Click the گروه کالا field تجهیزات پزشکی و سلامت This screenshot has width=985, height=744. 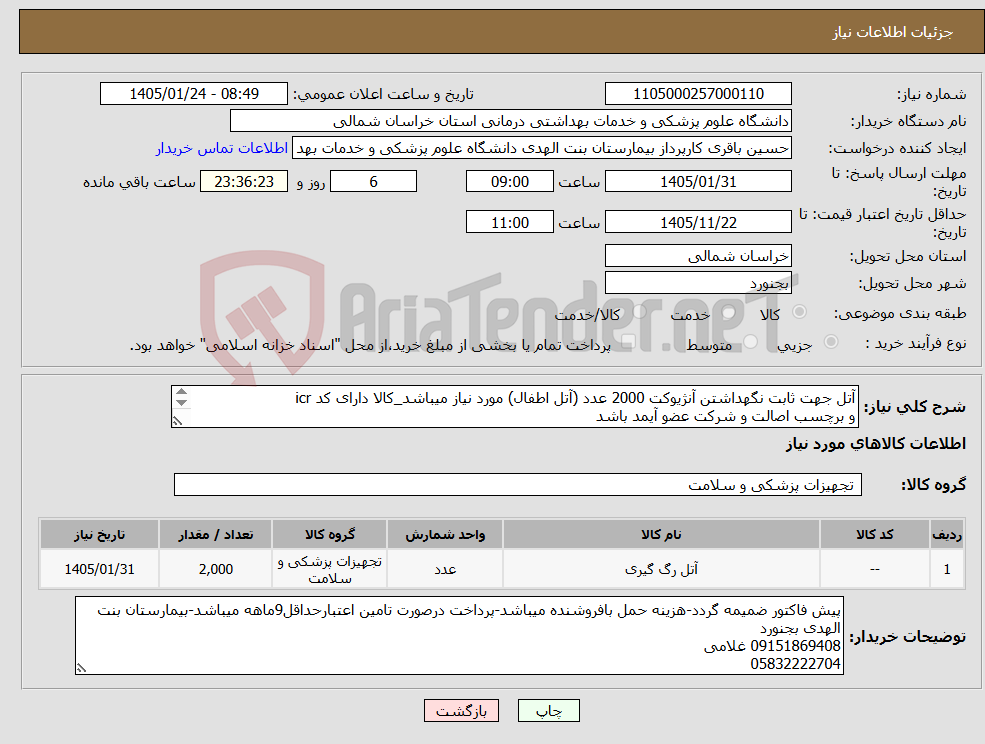[x=518, y=484]
